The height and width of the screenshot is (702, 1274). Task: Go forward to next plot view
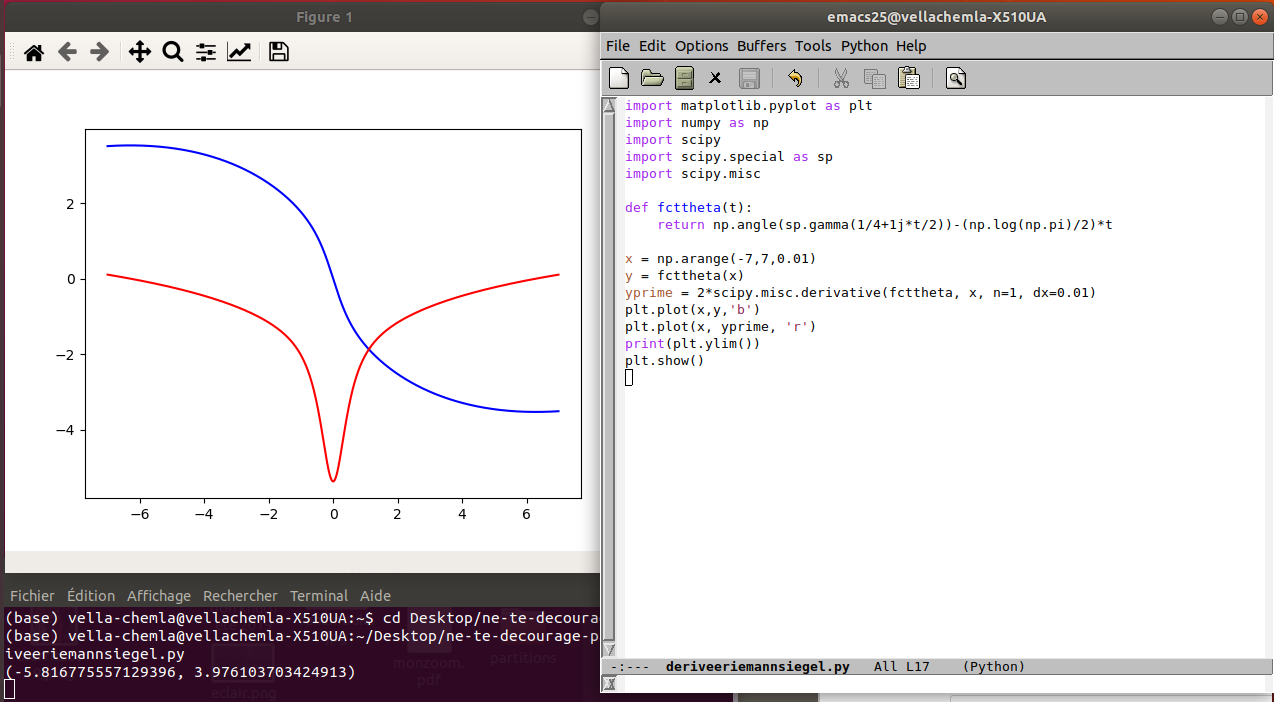(x=99, y=52)
